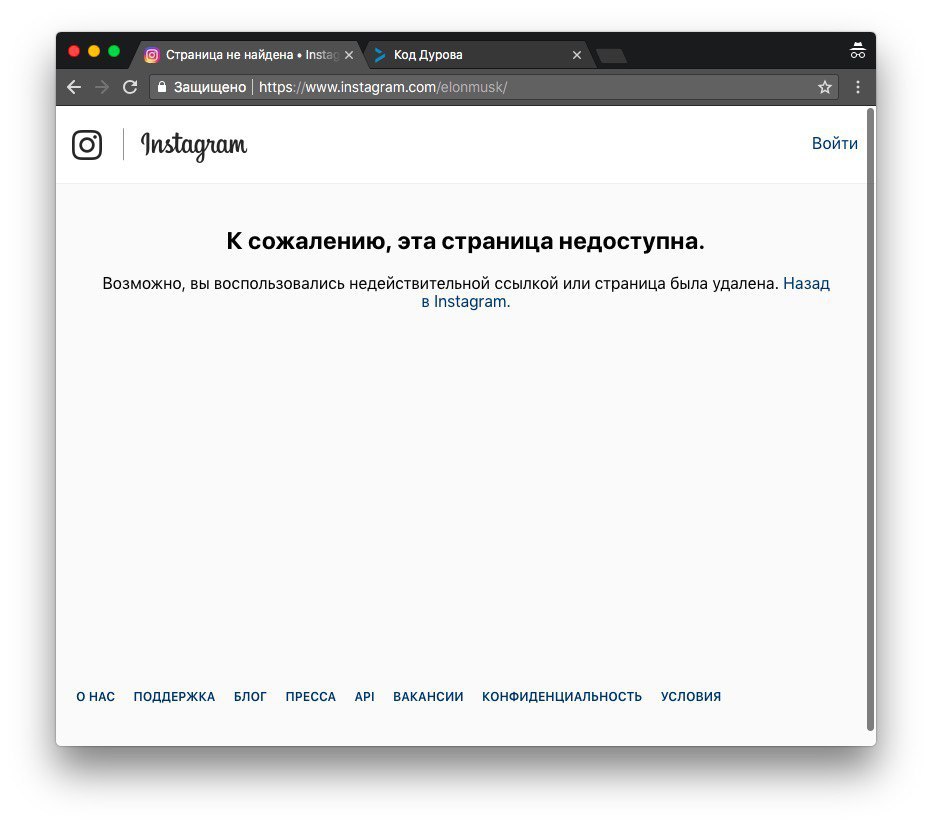This screenshot has height=826, width=932.
Task: Click the vertical page scrollbar
Action: tap(871, 419)
